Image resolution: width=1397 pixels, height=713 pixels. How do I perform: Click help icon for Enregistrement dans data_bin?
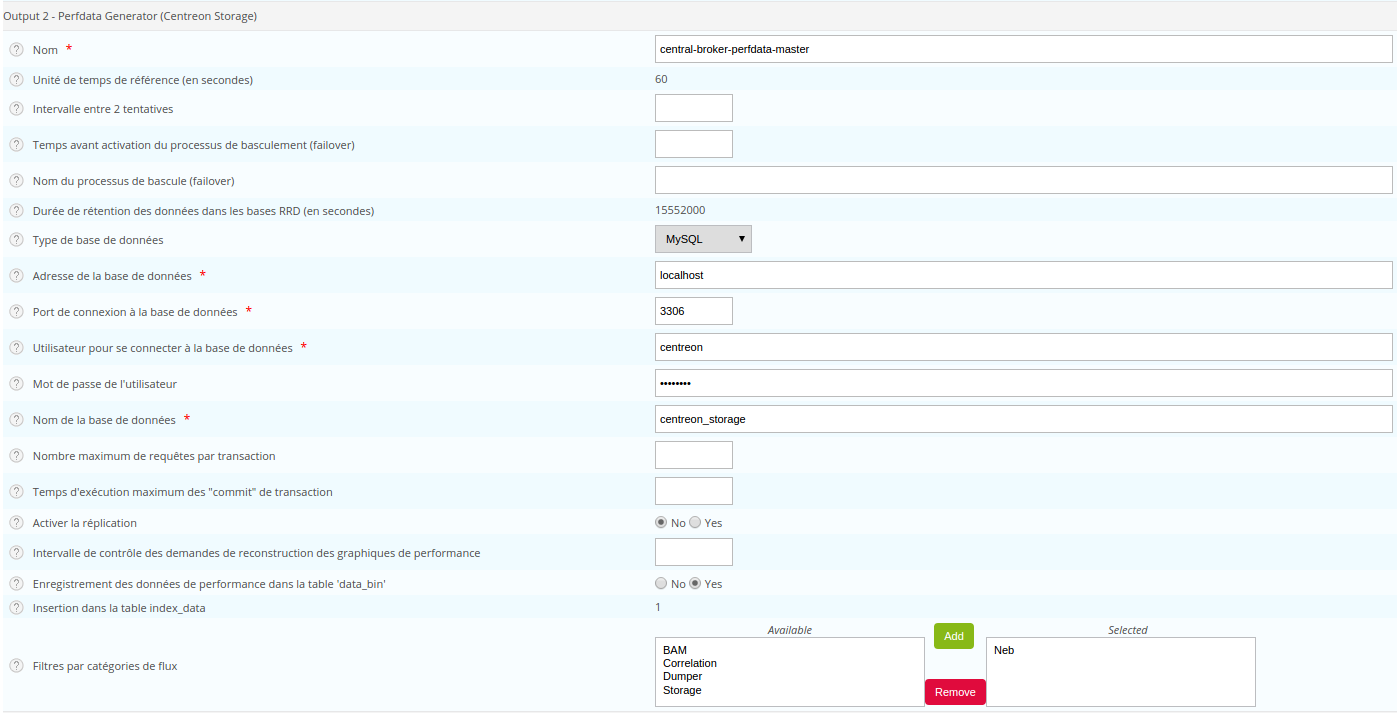[x=16, y=584]
